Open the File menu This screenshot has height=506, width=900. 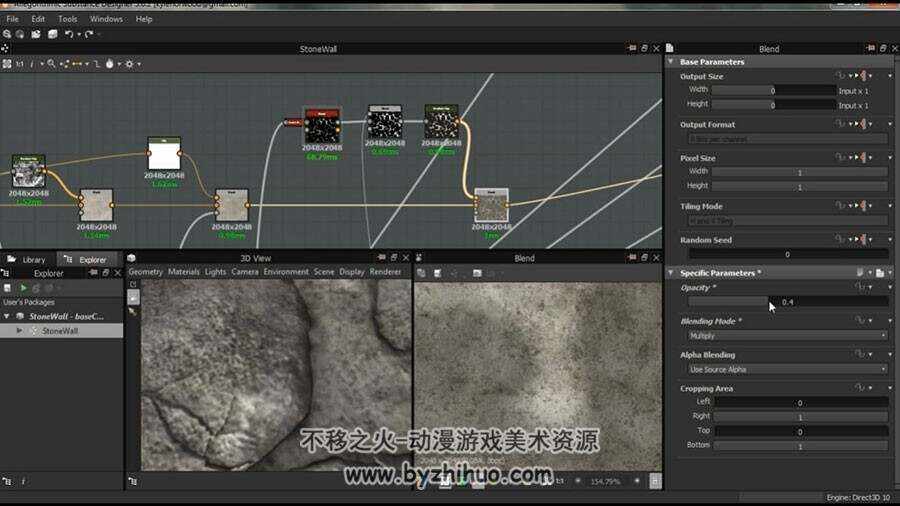13,19
